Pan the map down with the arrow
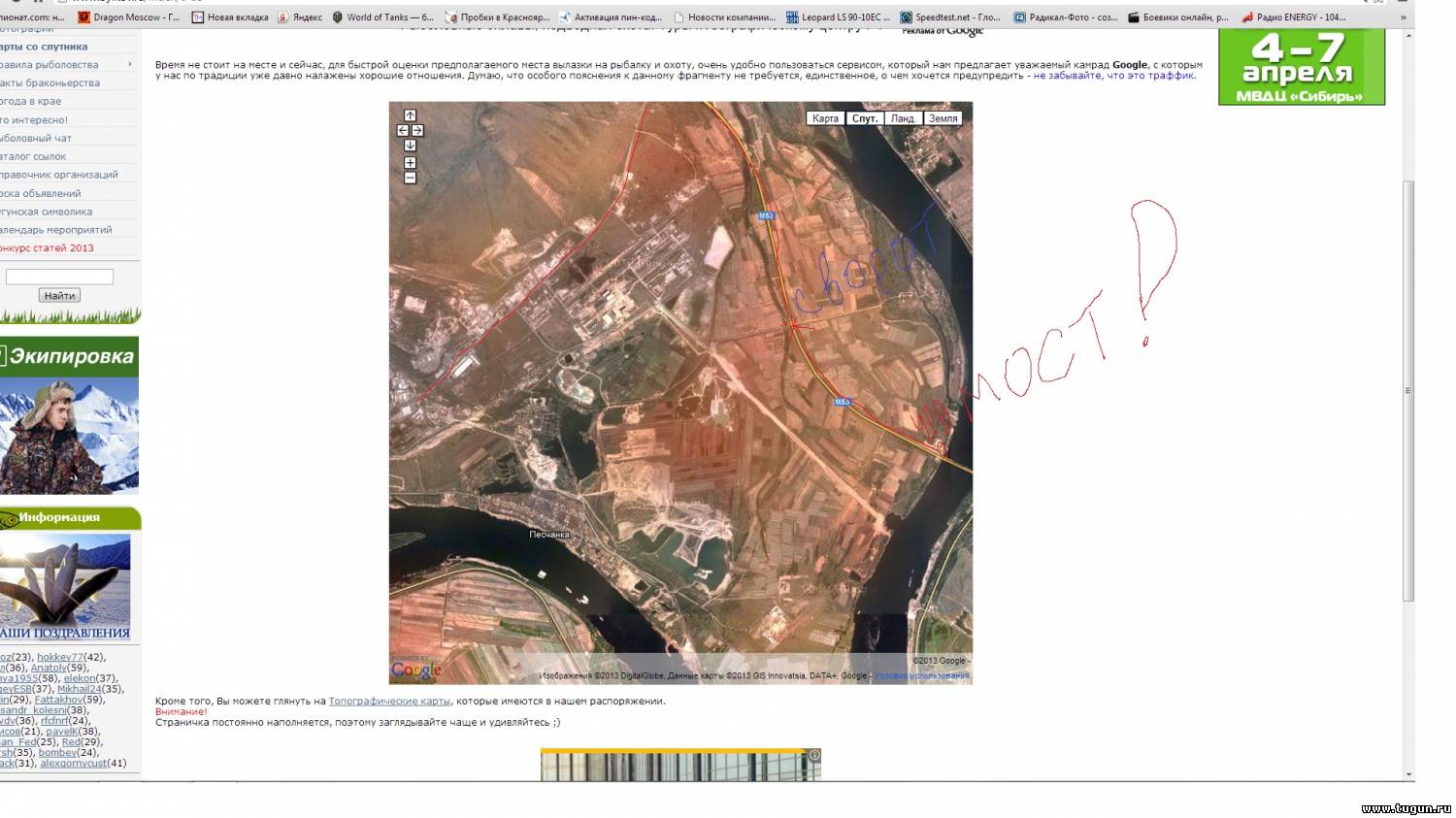The width and height of the screenshot is (1456, 818). tap(410, 145)
